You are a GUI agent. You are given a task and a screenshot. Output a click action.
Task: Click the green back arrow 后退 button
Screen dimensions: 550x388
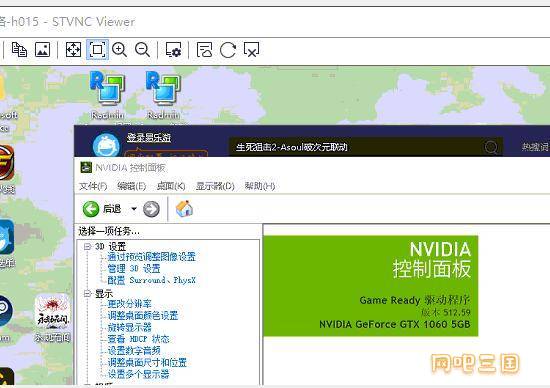pos(102,209)
